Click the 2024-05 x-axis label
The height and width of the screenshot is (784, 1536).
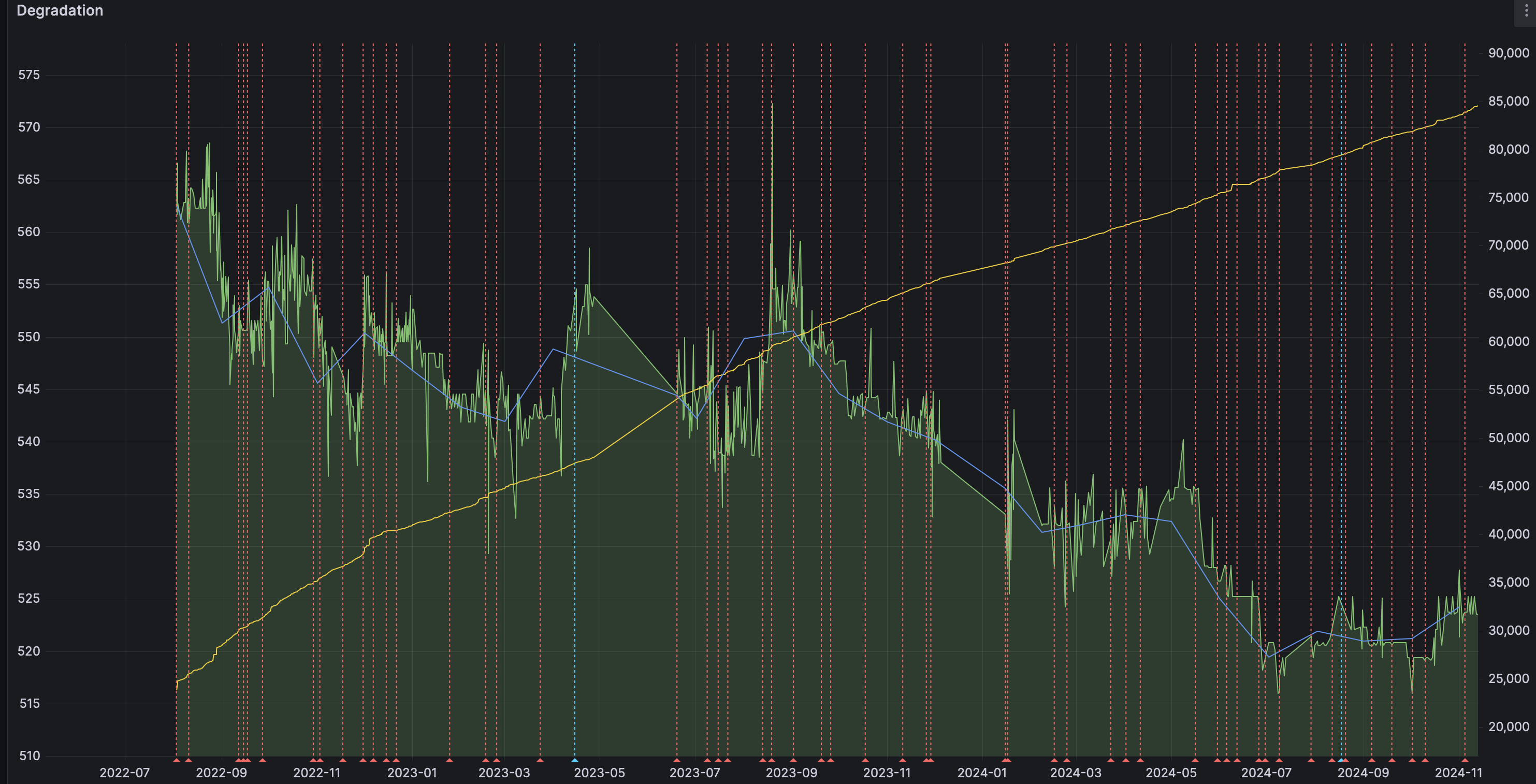1171,773
